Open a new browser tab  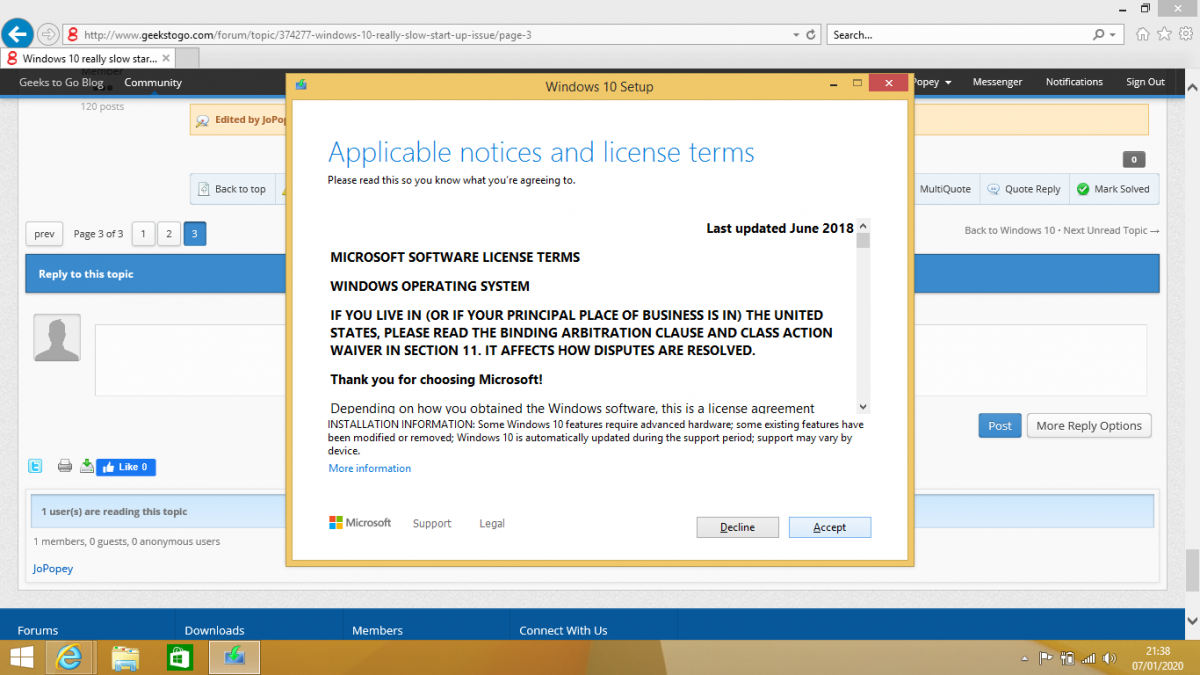pos(186,58)
